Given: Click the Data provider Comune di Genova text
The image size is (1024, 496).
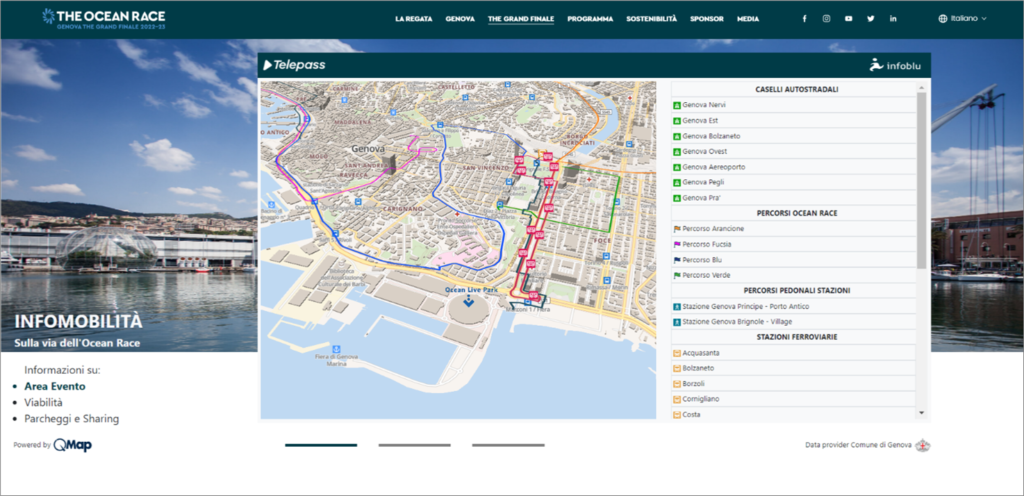Looking at the screenshot, I should 858,445.
